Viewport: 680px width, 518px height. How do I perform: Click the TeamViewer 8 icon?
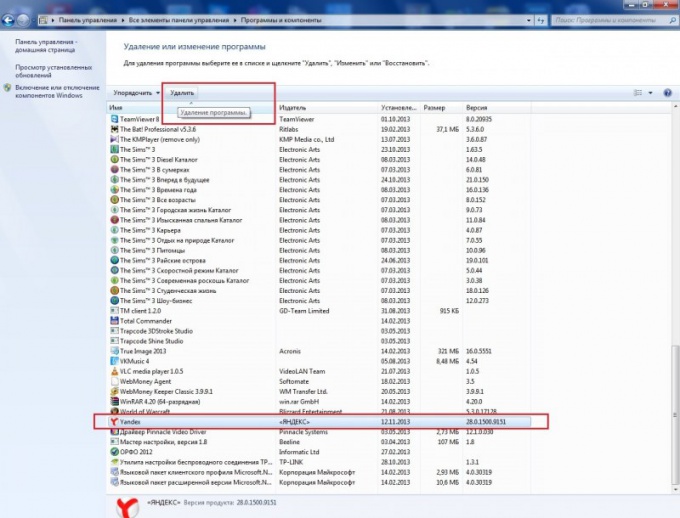point(114,119)
